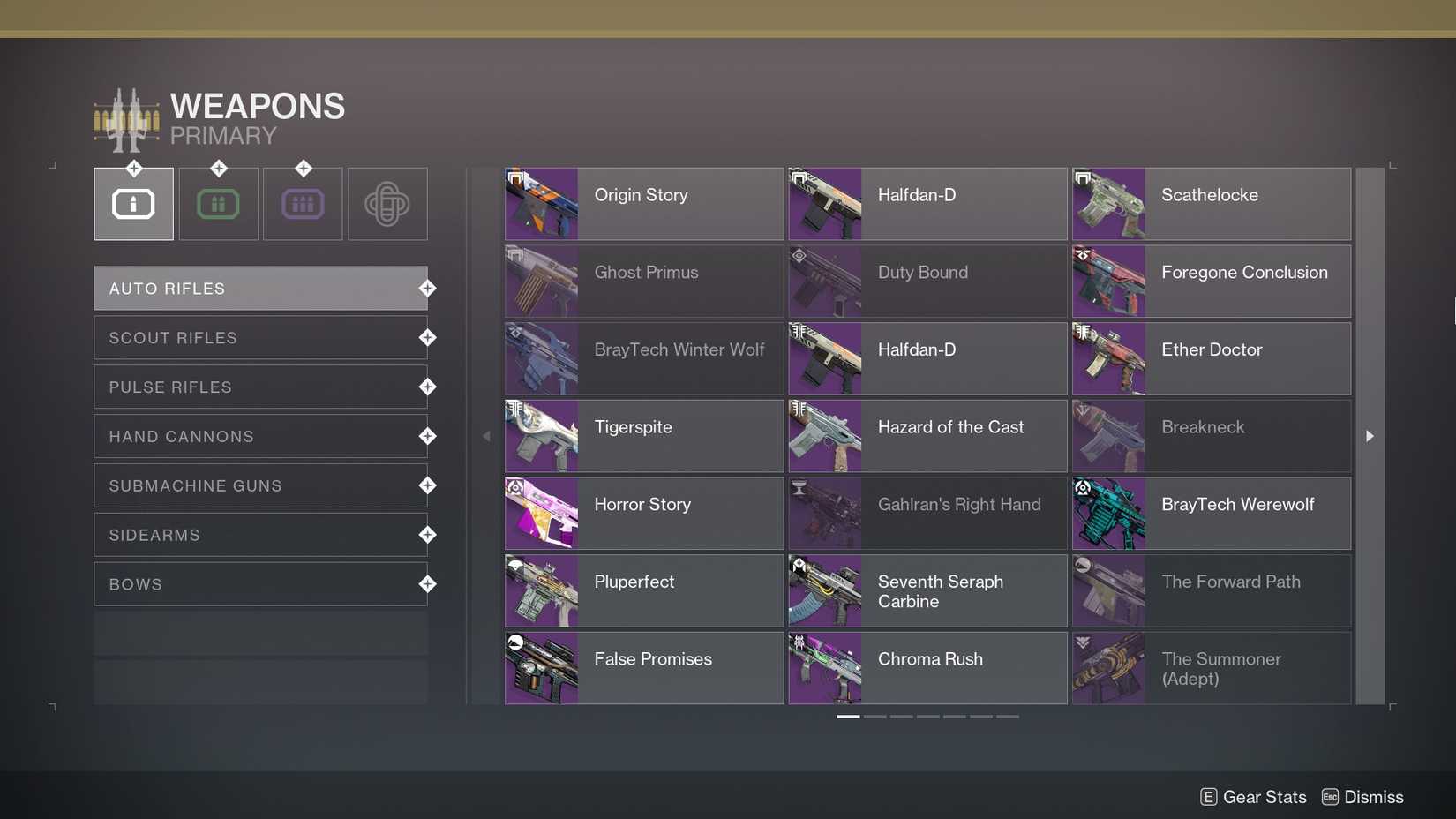1456x819 pixels.
Task: Open the Sidearms category
Action: point(260,535)
